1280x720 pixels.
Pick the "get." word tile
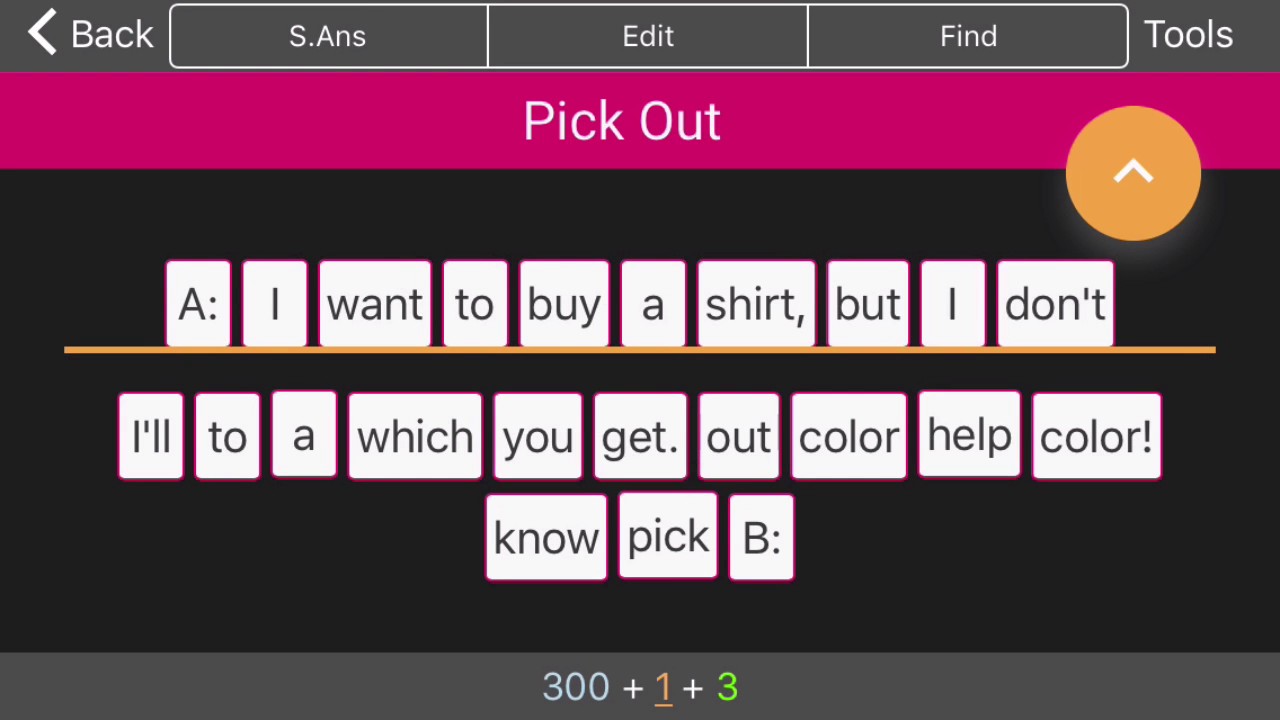tap(640, 437)
